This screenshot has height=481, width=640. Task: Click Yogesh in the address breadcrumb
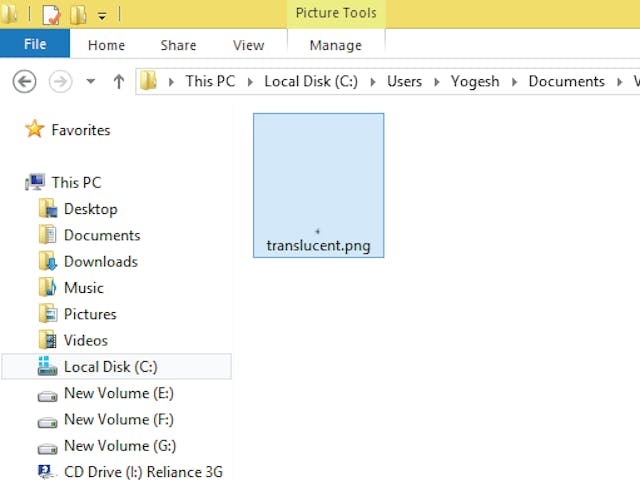pyautogui.click(x=475, y=82)
